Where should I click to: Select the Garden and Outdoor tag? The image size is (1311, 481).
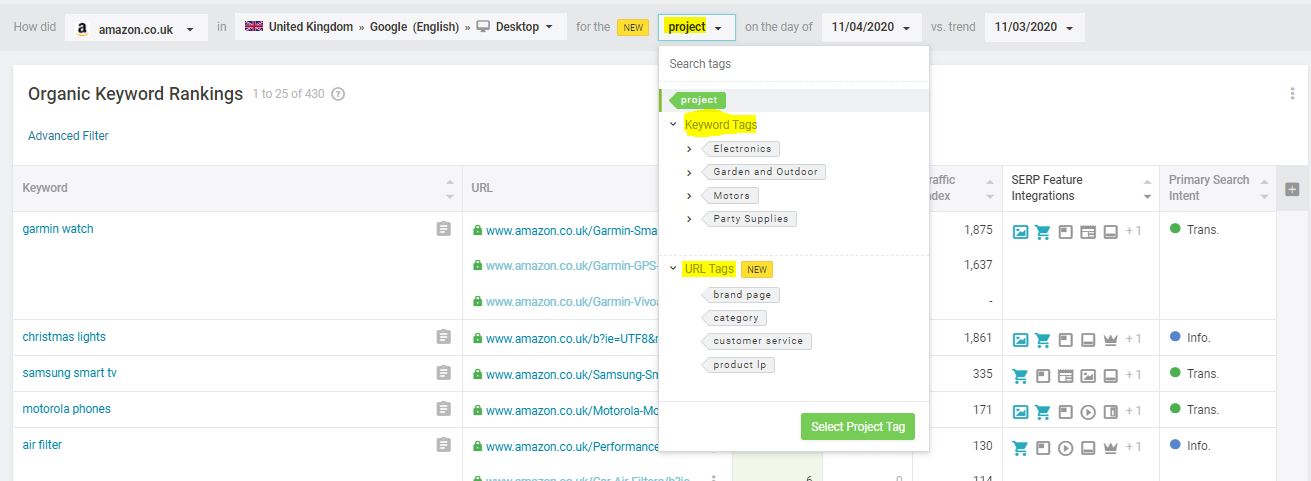[764, 171]
